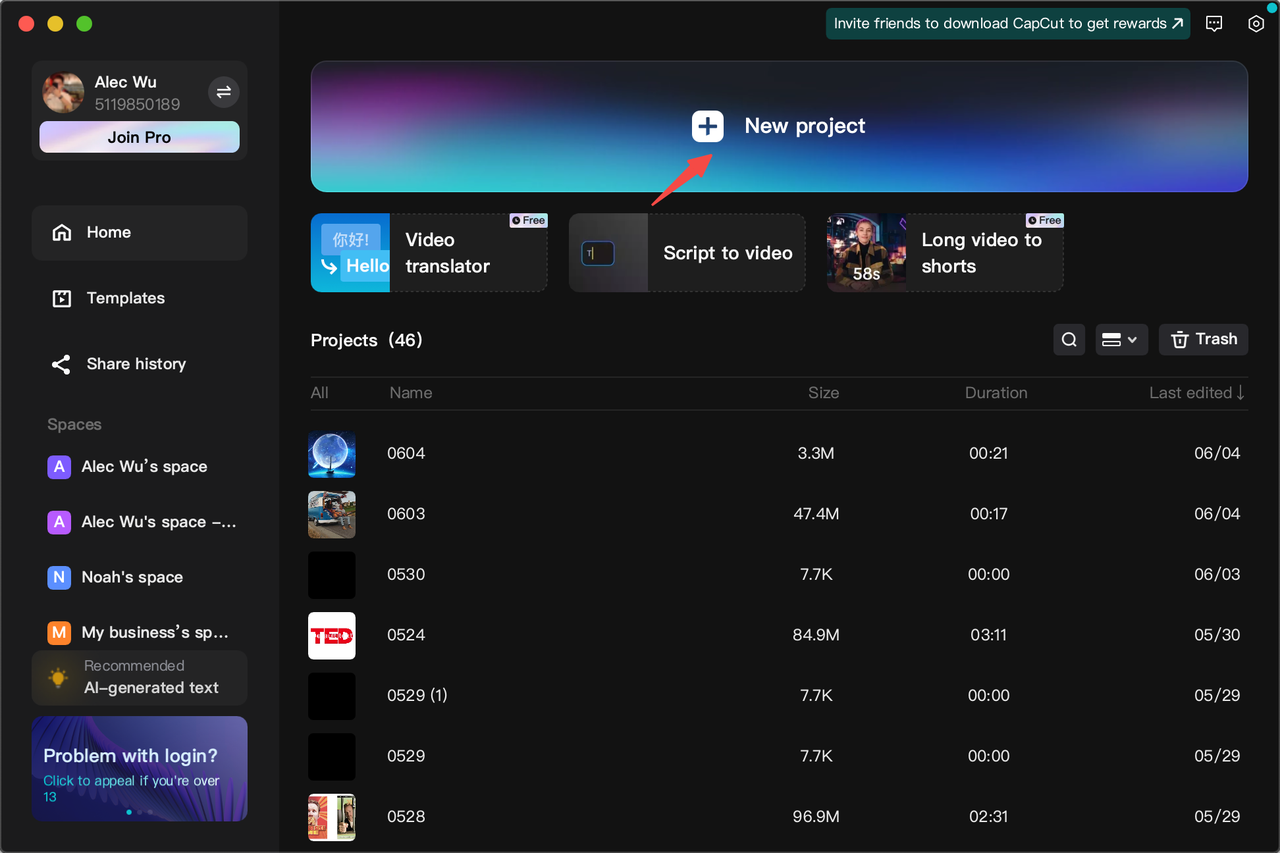The width and height of the screenshot is (1280, 853).
Task: Click the New project plus icon
Action: (x=707, y=126)
